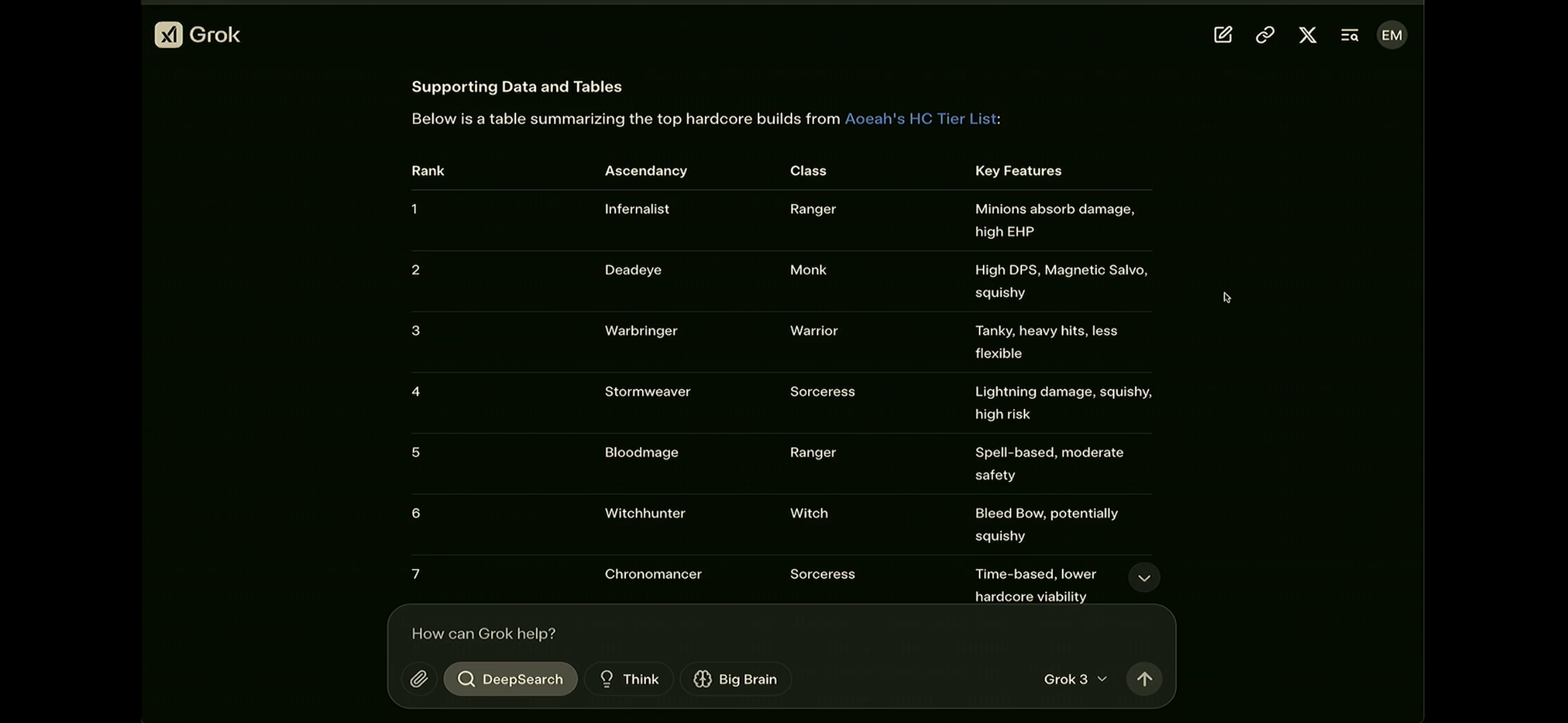
Task: Click the Grok logo icon
Action: (168, 35)
